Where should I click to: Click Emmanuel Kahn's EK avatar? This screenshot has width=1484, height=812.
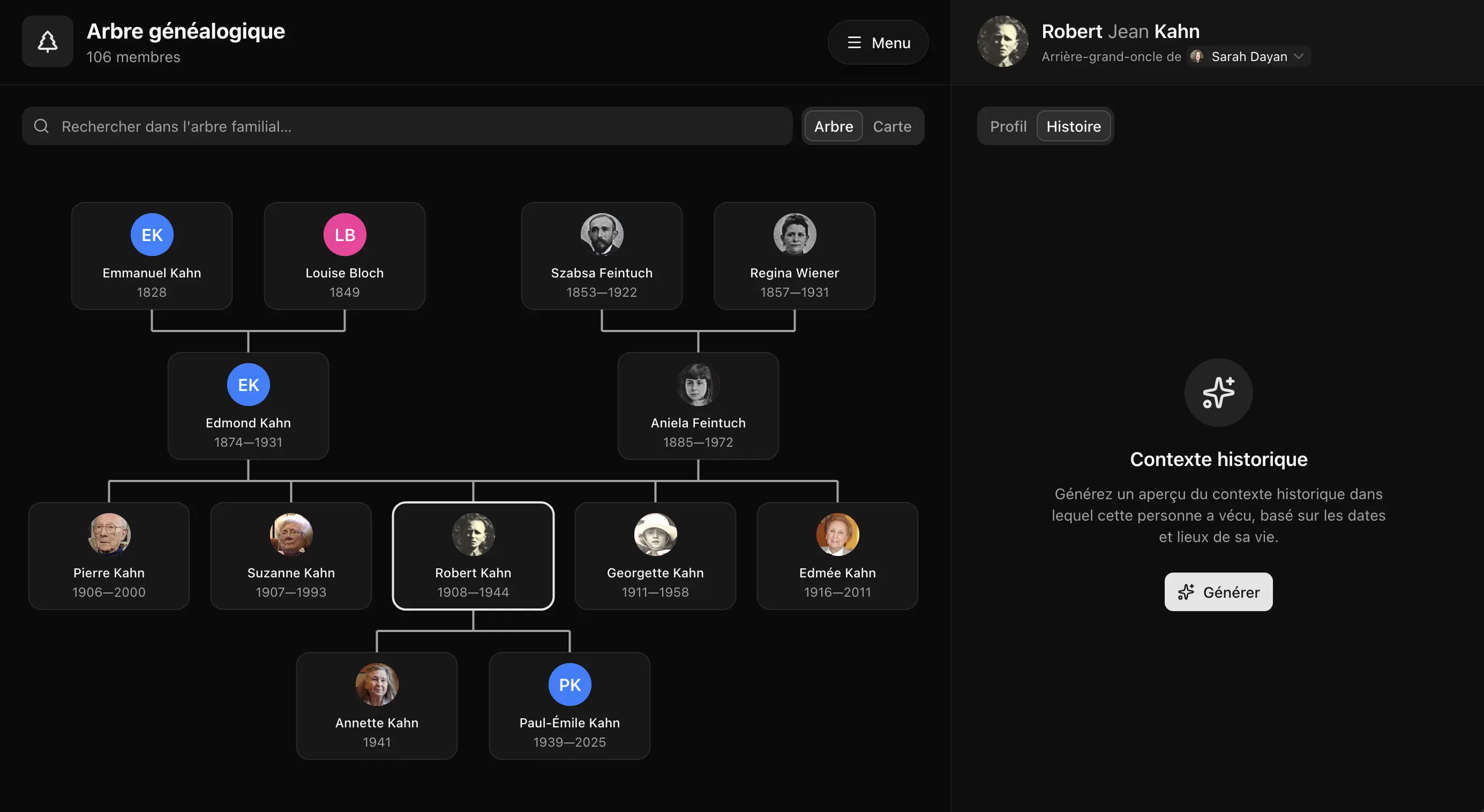tap(152, 235)
